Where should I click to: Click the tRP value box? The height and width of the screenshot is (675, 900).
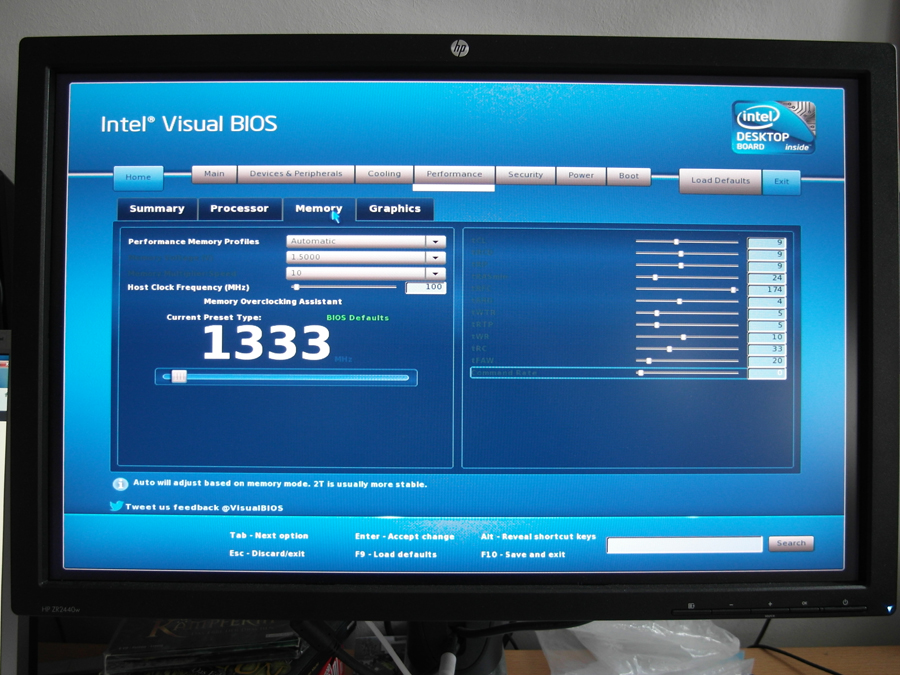[766, 266]
